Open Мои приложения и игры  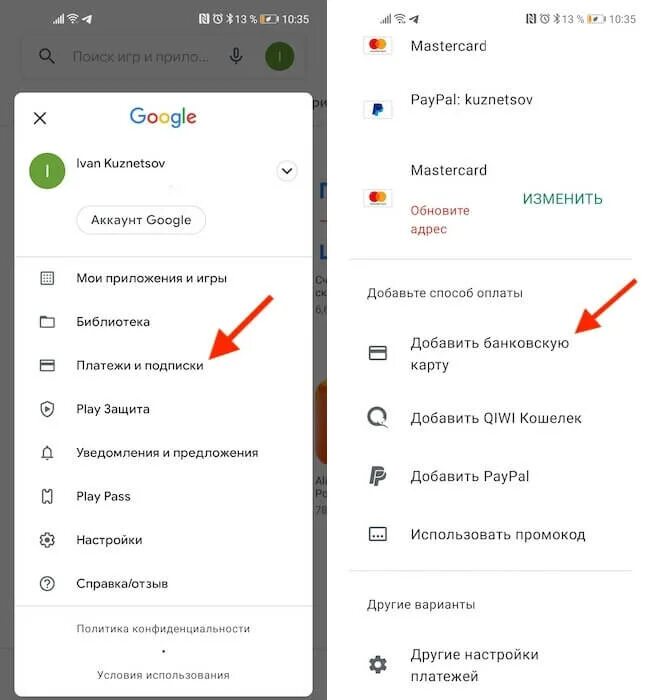pos(163,278)
